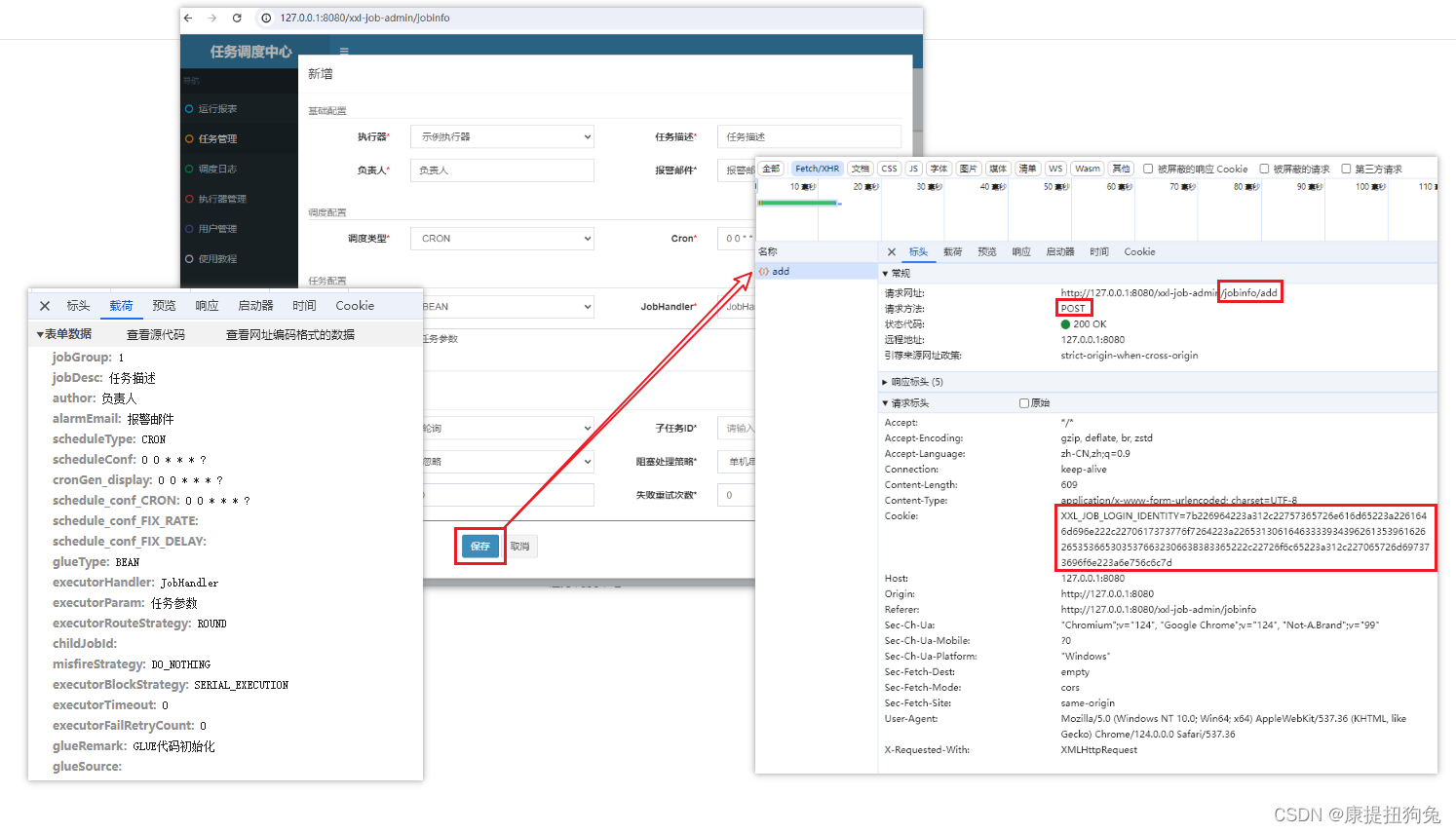Switch to 预览 tab in network details
The height and width of the screenshot is (833, 1456).
click(x=987, y=251)
